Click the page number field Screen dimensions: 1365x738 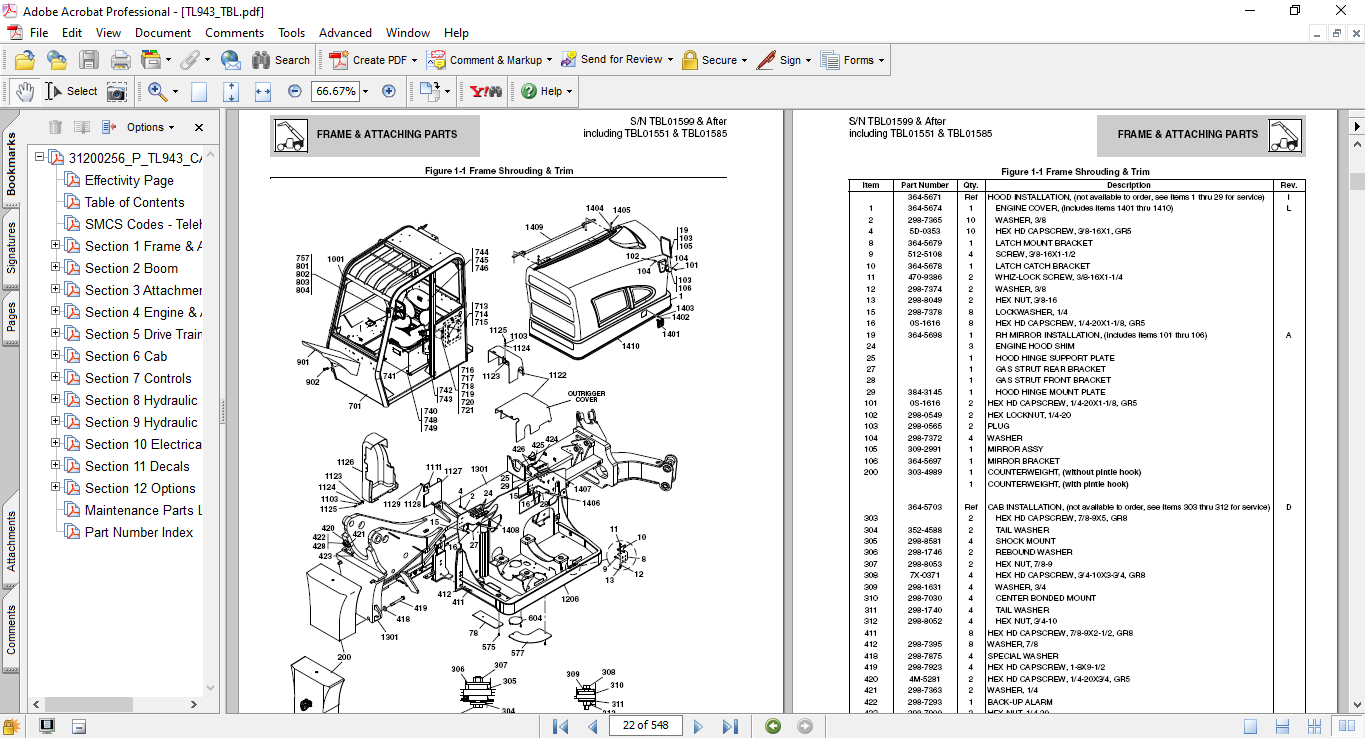(x=645, y=725)
